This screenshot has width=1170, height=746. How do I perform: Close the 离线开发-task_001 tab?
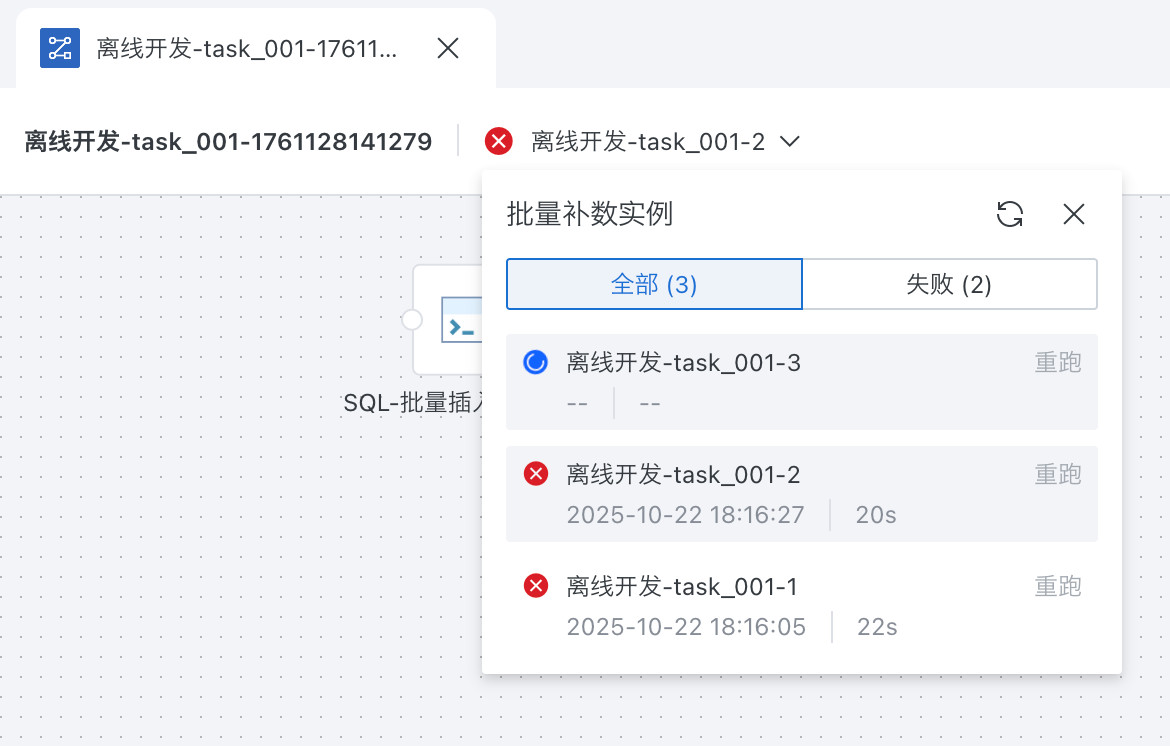[x=448, y=48]
